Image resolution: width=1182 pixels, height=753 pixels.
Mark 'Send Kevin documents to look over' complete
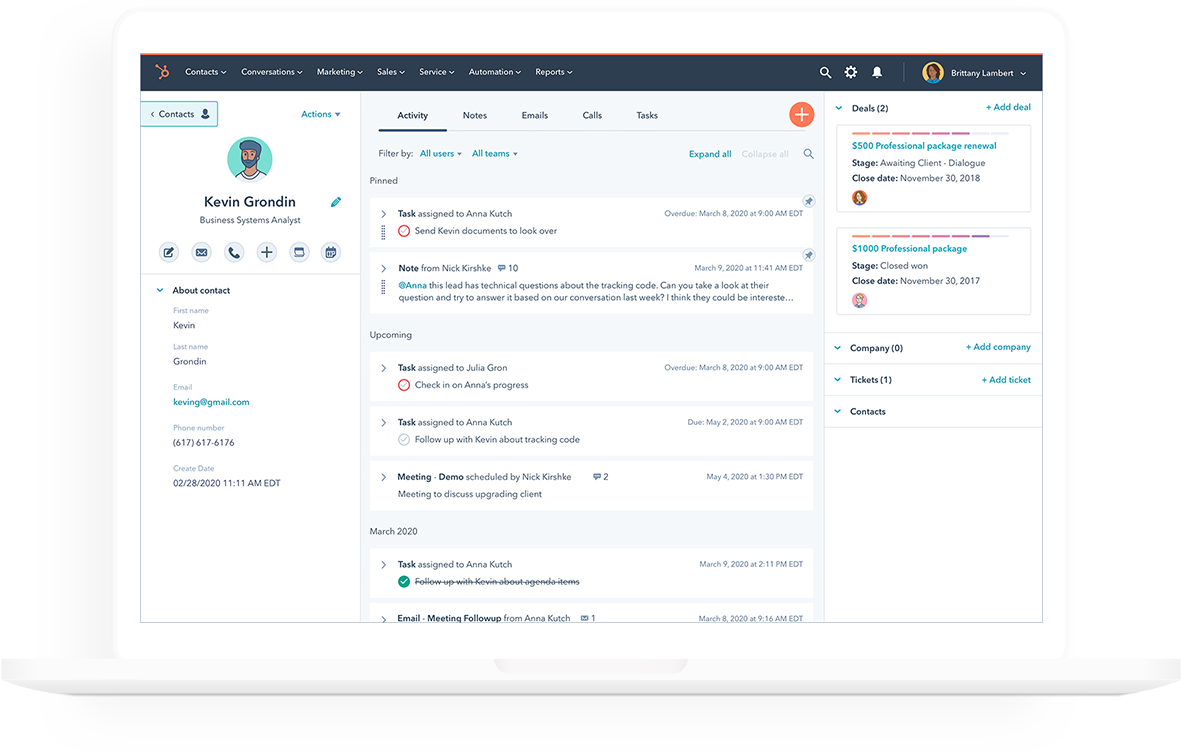404,231
